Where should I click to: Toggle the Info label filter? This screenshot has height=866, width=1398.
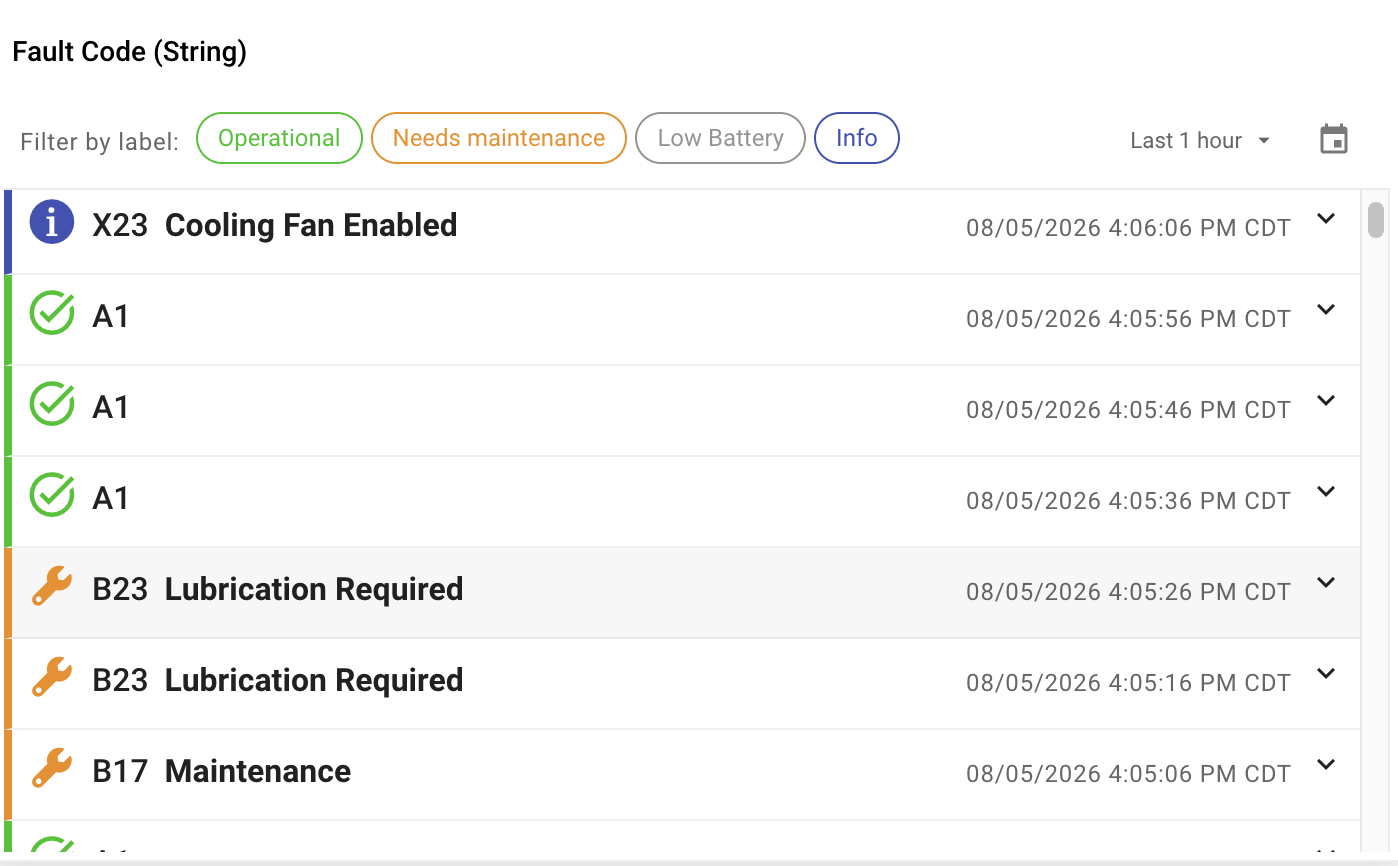tap(857, 138)
